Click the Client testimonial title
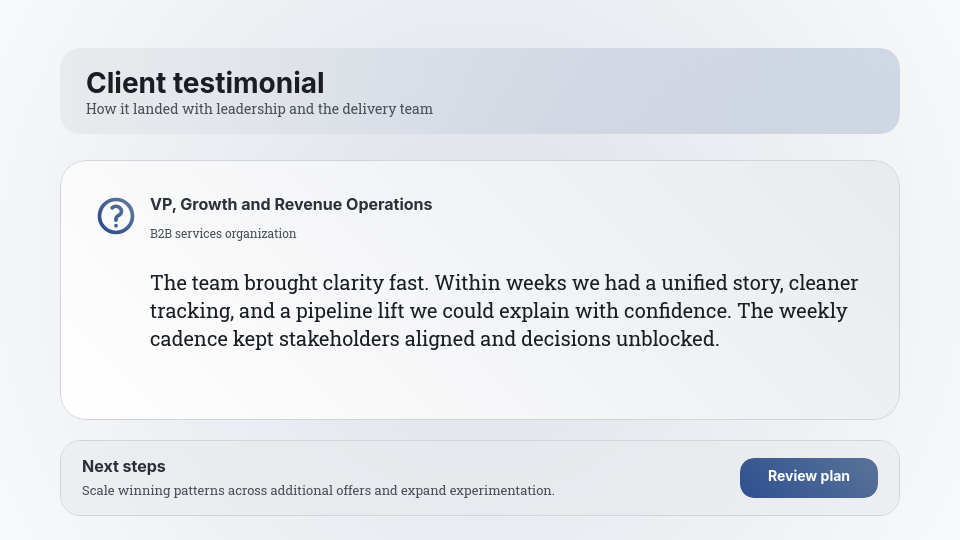960x540 pixels. pyautogui.click(x=205, y=83)
